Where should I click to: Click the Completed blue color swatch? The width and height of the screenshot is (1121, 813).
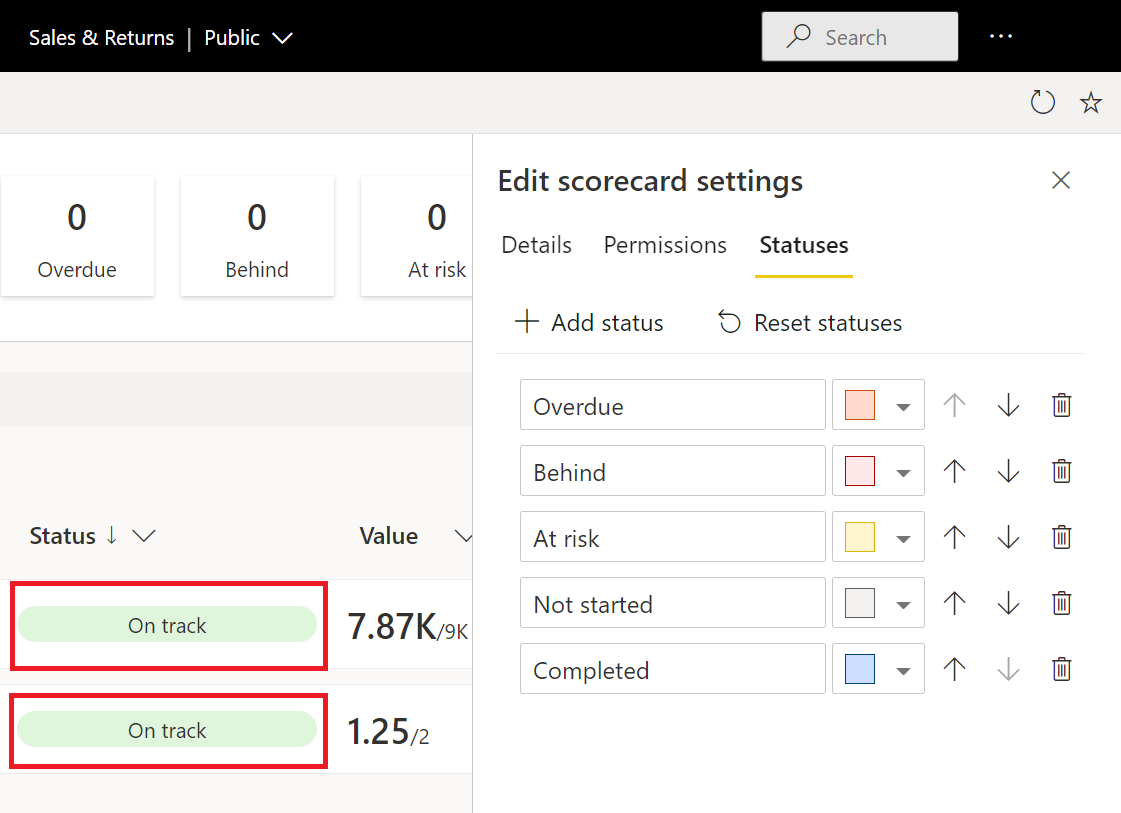point(859,669)
